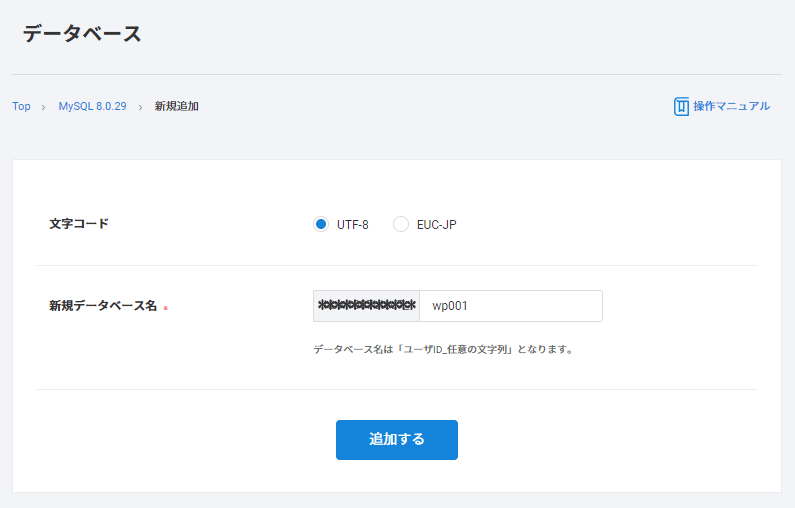The height and width of the screenshot is (508, 795).
Task: Open the MySQL 8.0.29 breadcrumb link
Action: [x=92, y=106]
